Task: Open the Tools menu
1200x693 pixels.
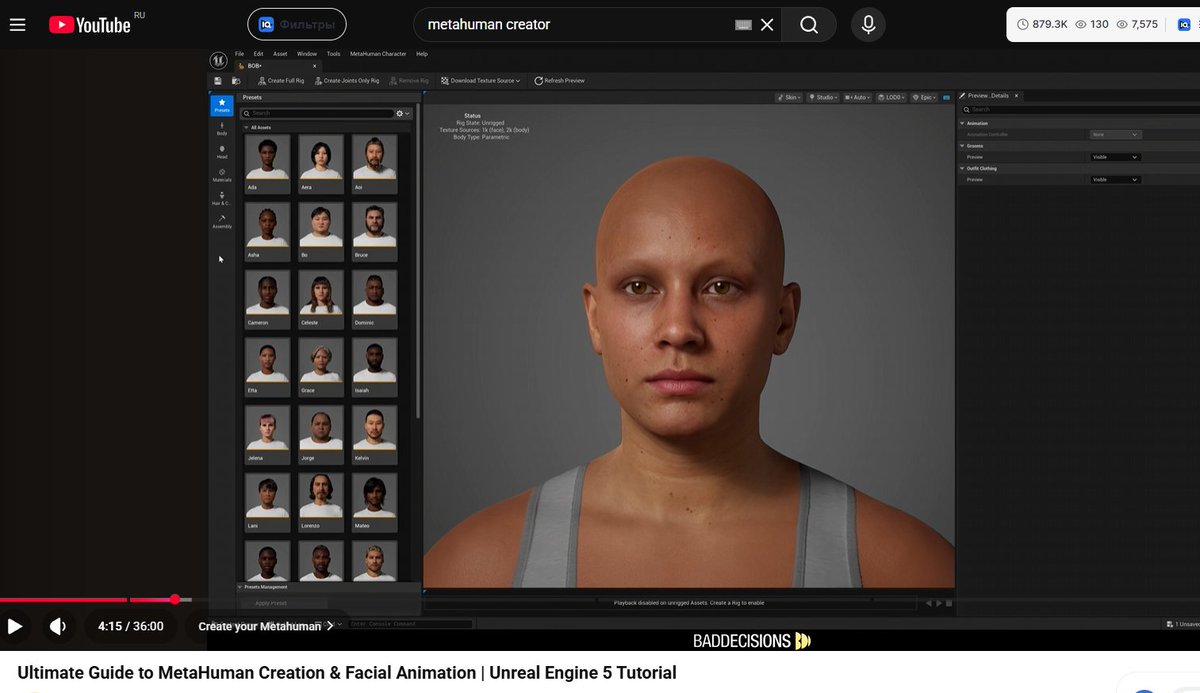Action: click(333, 54)
